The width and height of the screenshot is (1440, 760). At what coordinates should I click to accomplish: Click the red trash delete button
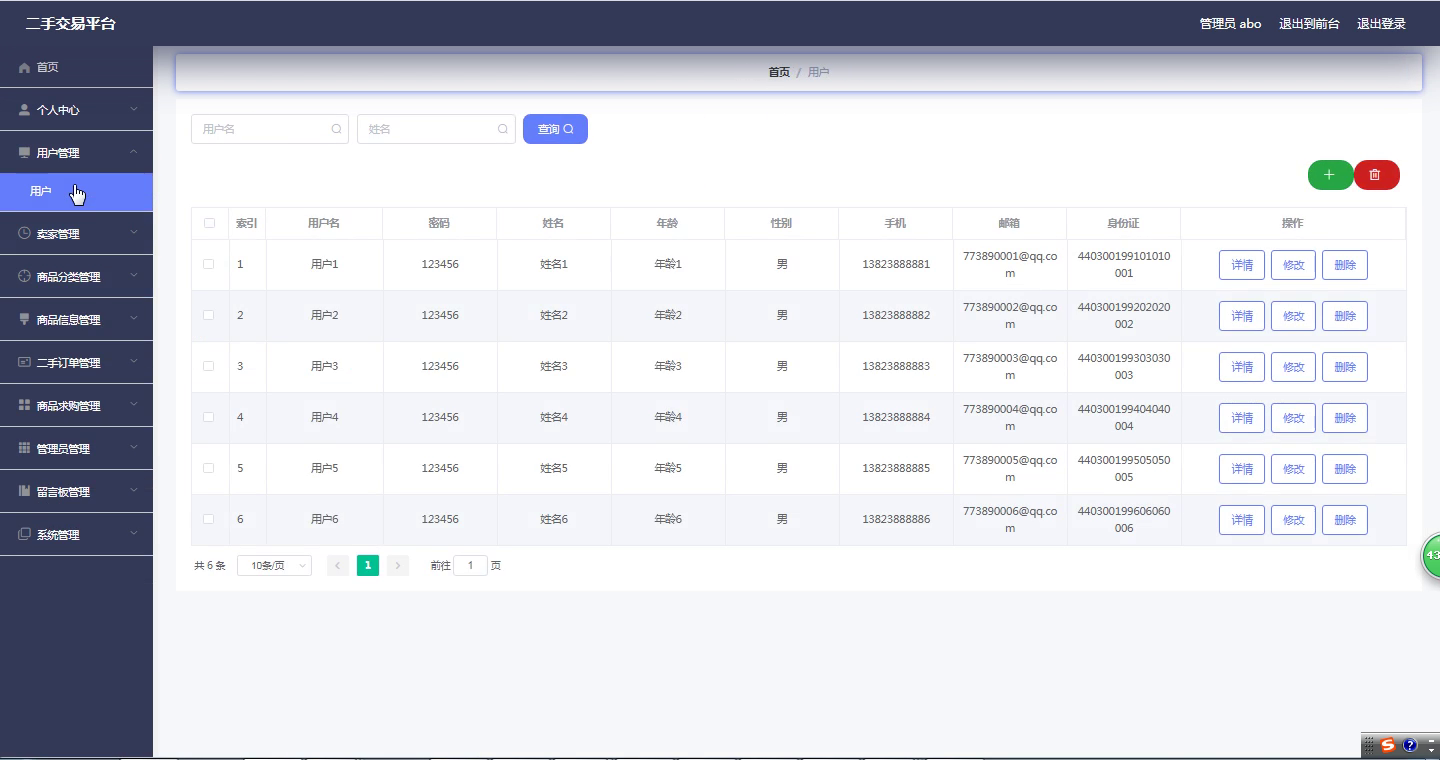1376,175
